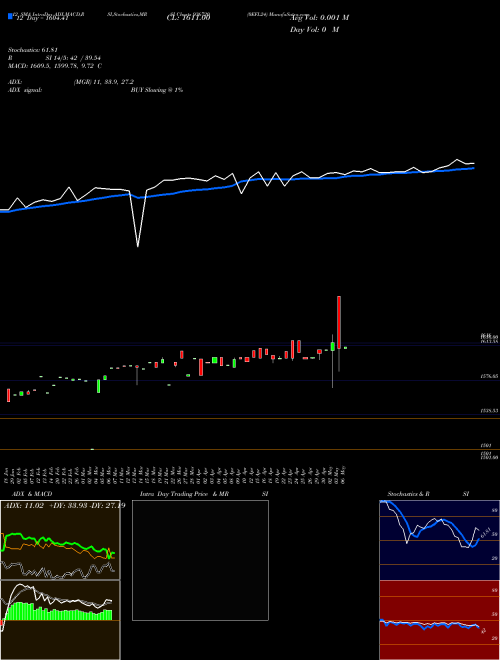Click the 1576.65 price axis label

tap(489, 376)
